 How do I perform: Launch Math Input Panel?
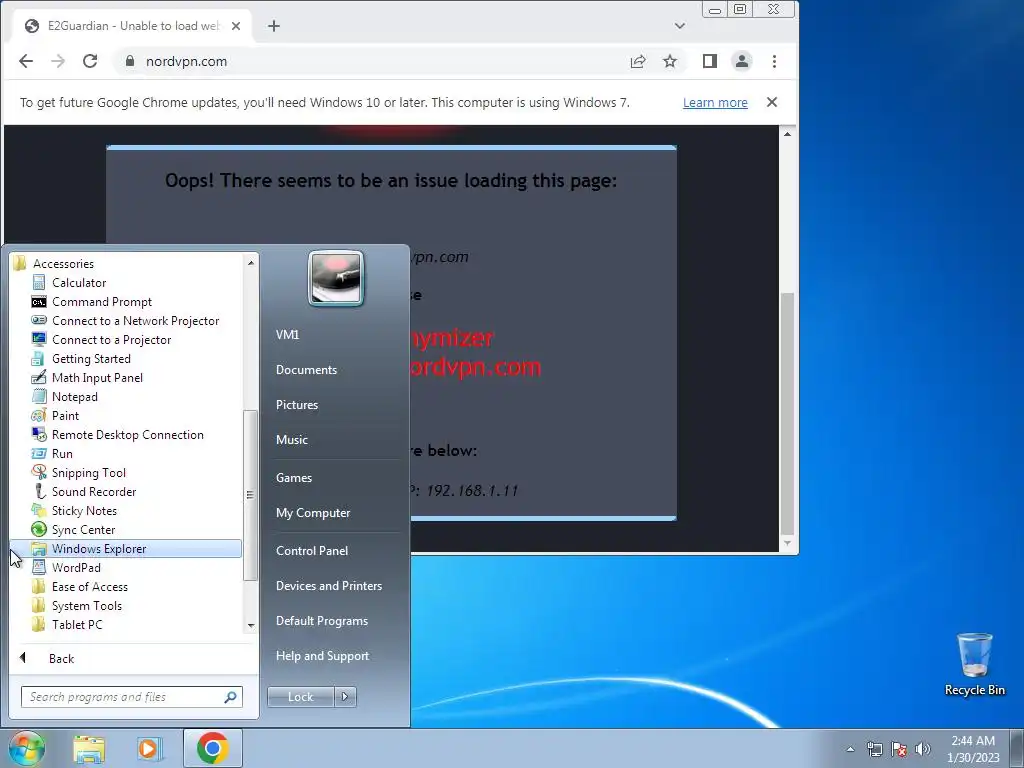(97, 377)
